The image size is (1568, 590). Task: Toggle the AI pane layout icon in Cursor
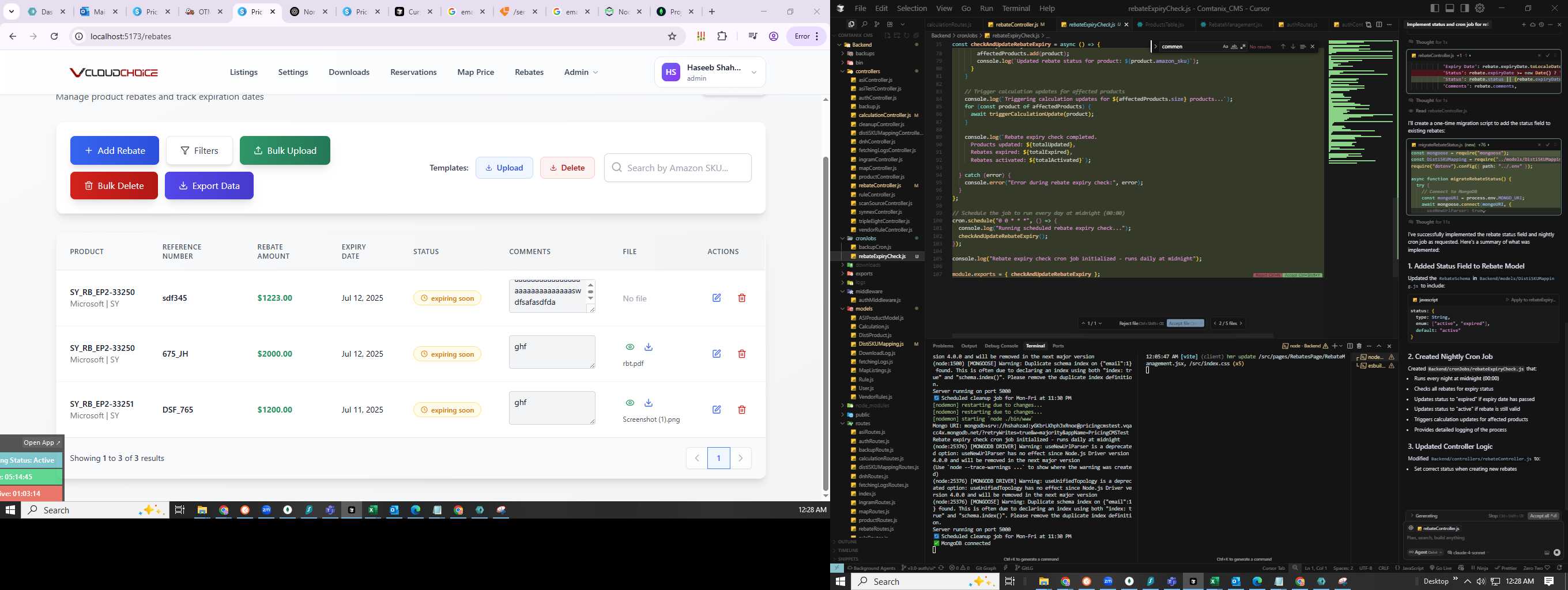tap(1464, 8)
